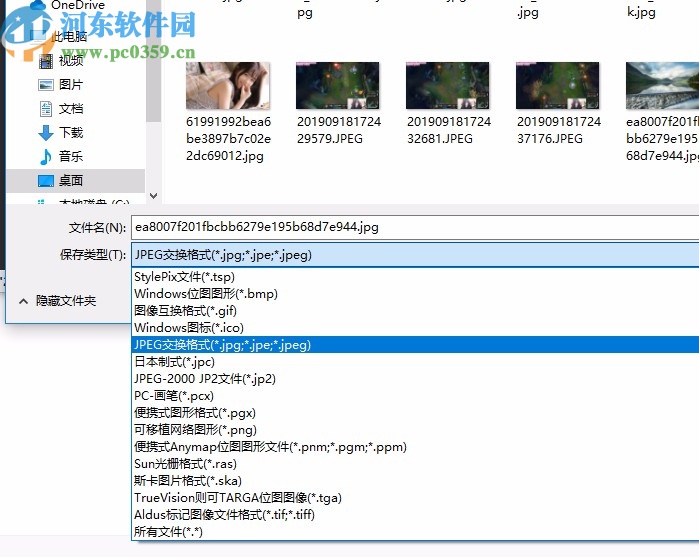Choose 斯卡图片格式(*.ska) format

(x=415, y=481)
